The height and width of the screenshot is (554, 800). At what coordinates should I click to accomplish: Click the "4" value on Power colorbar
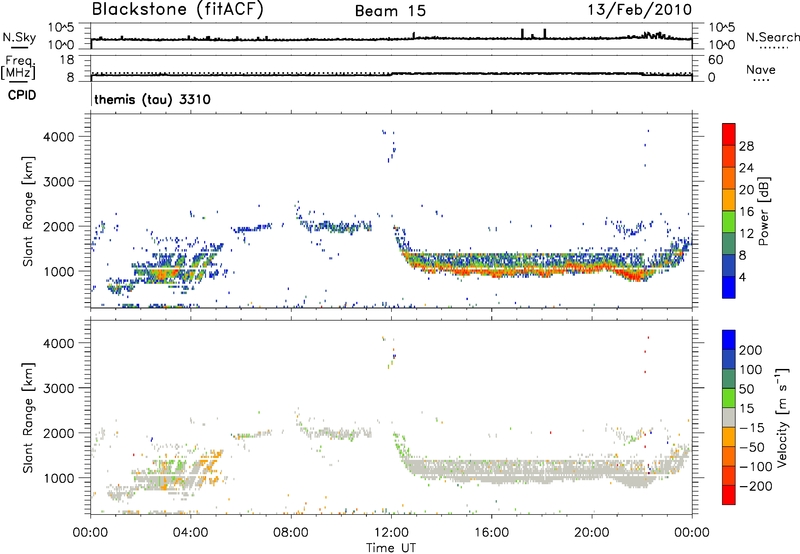coord(742,277)
